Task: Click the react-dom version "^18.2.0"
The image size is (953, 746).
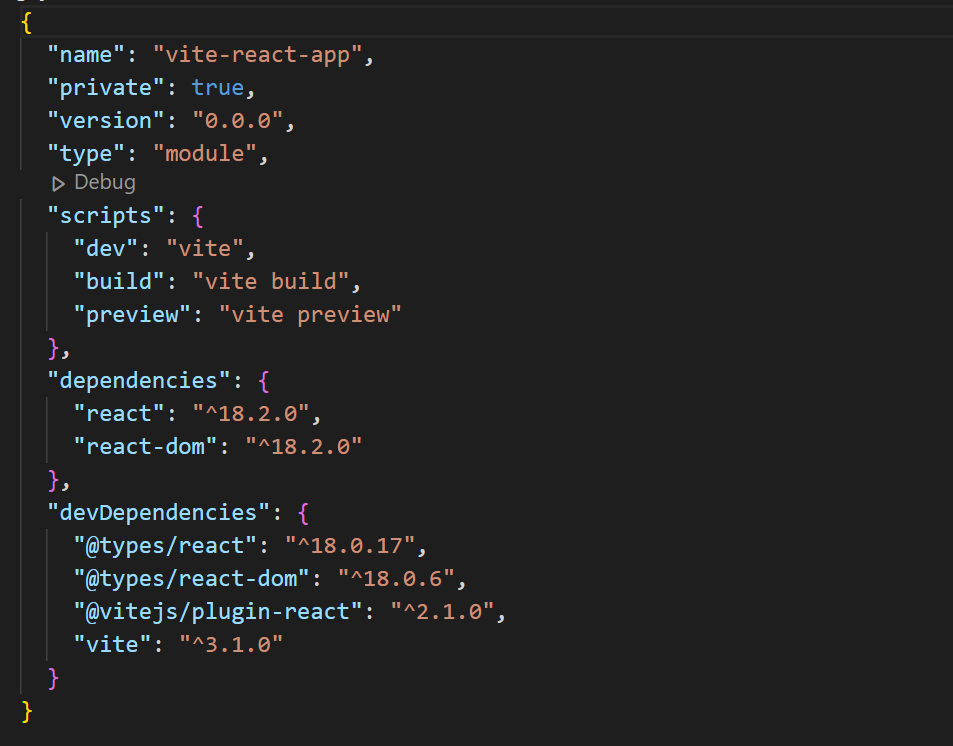Action: point(303,446)
